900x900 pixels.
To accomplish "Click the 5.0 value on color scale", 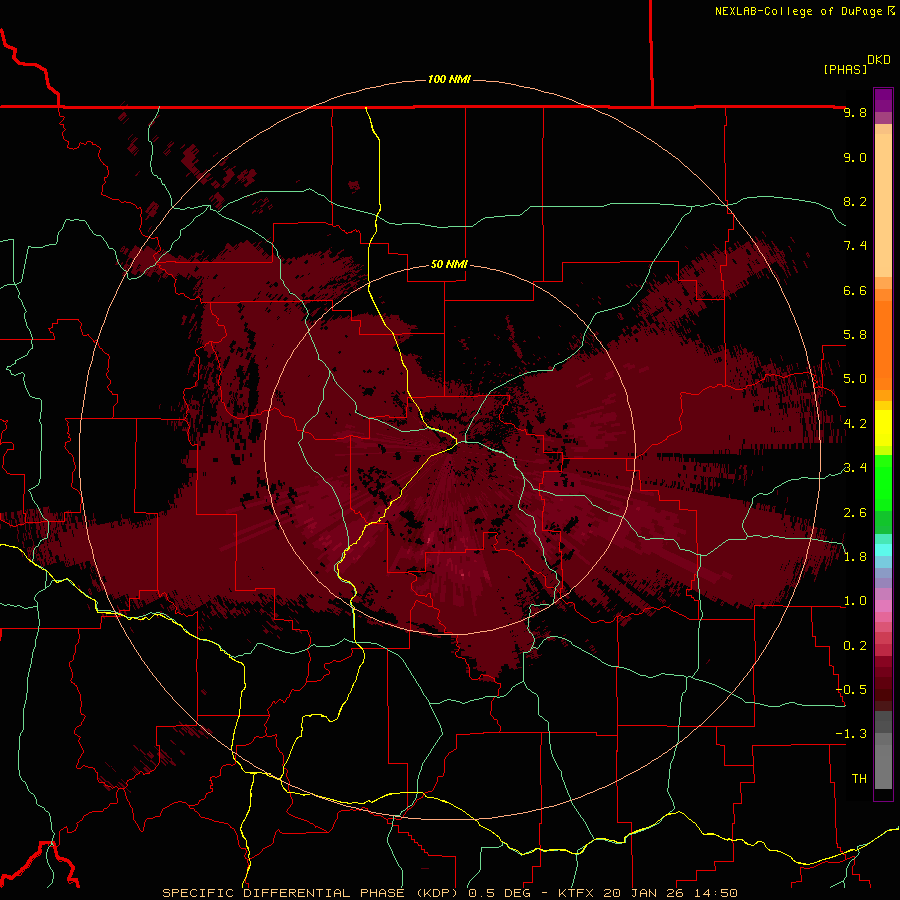I will (855, 379).
